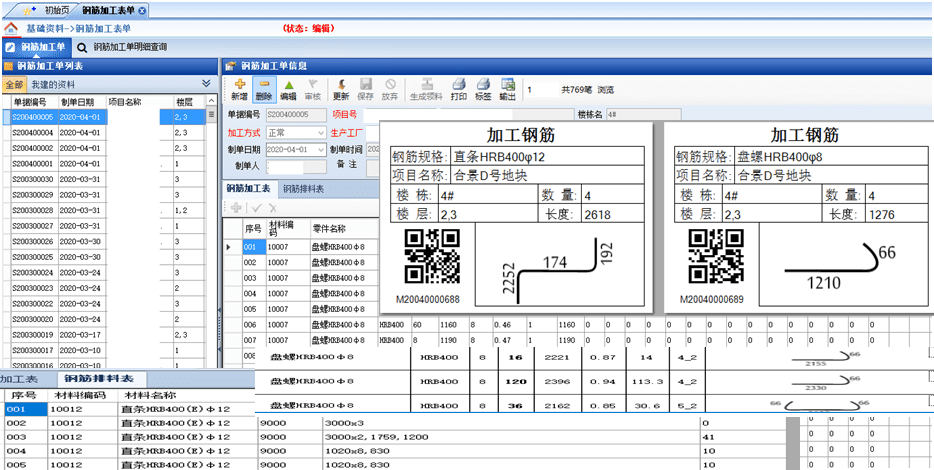Click the 保存 (save) floppy disk icon
Screen dimensions: 934x470
[x=366, y=85]
